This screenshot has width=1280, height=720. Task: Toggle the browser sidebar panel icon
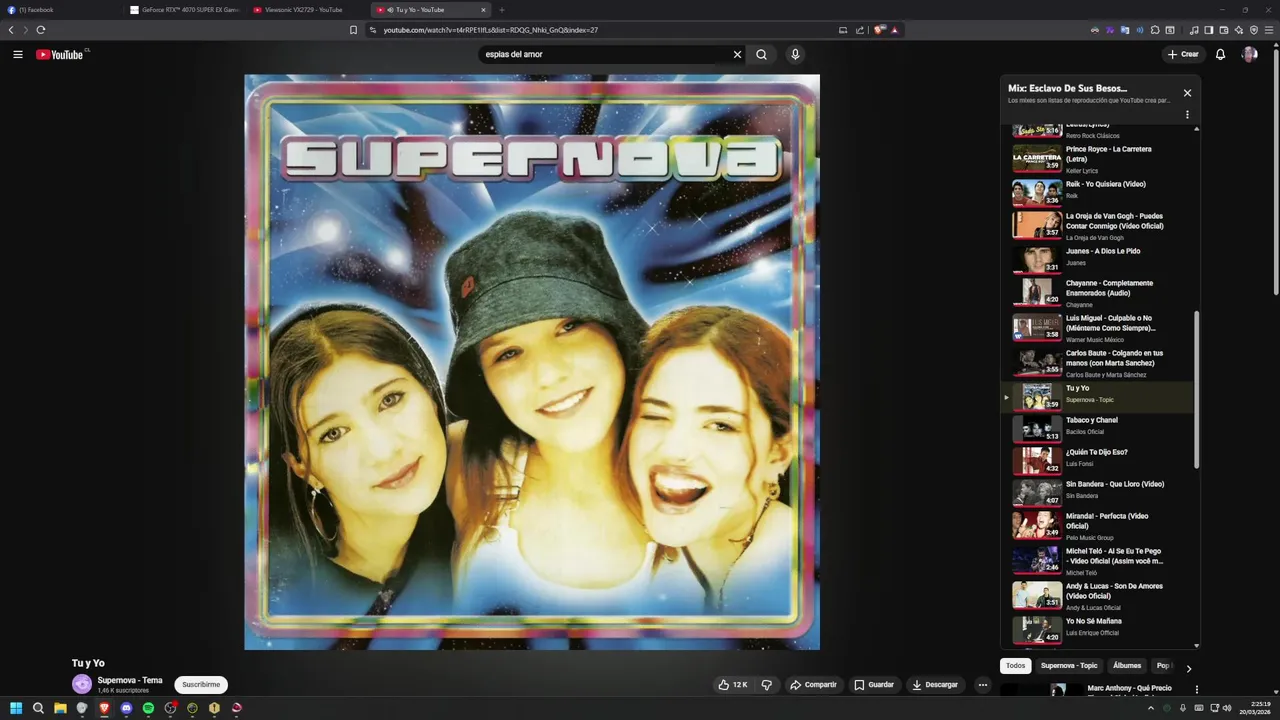point(1209,30)
